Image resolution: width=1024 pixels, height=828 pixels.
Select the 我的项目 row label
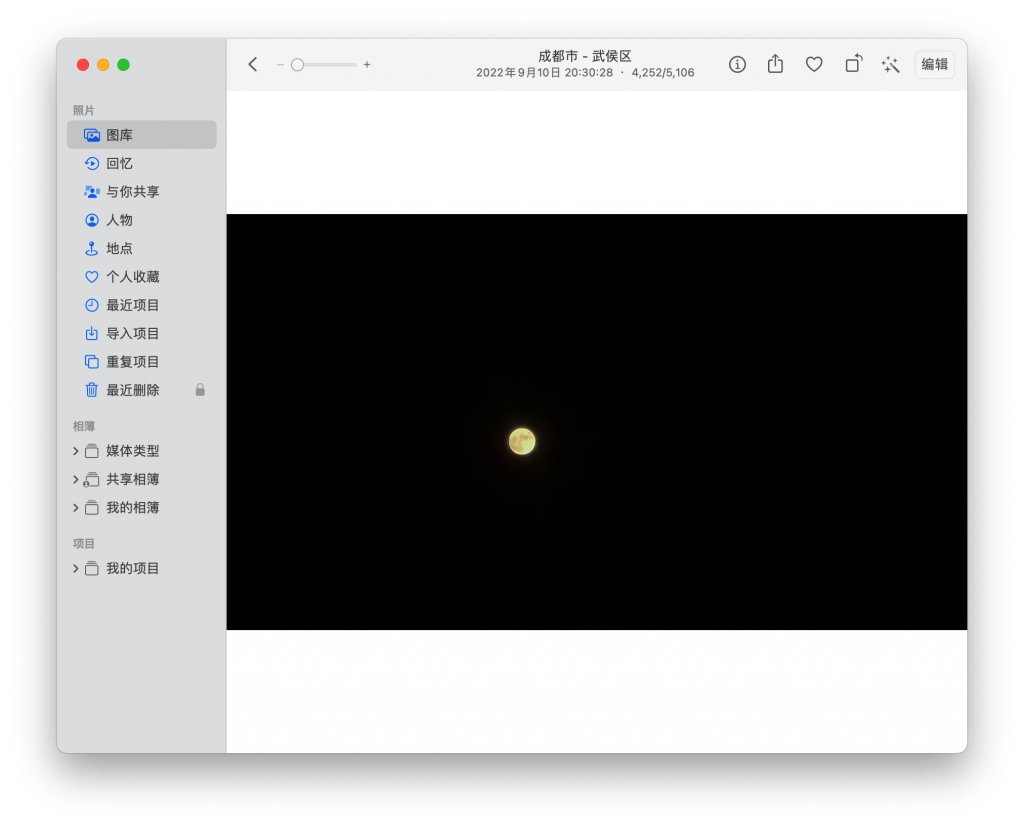(133, 568)
